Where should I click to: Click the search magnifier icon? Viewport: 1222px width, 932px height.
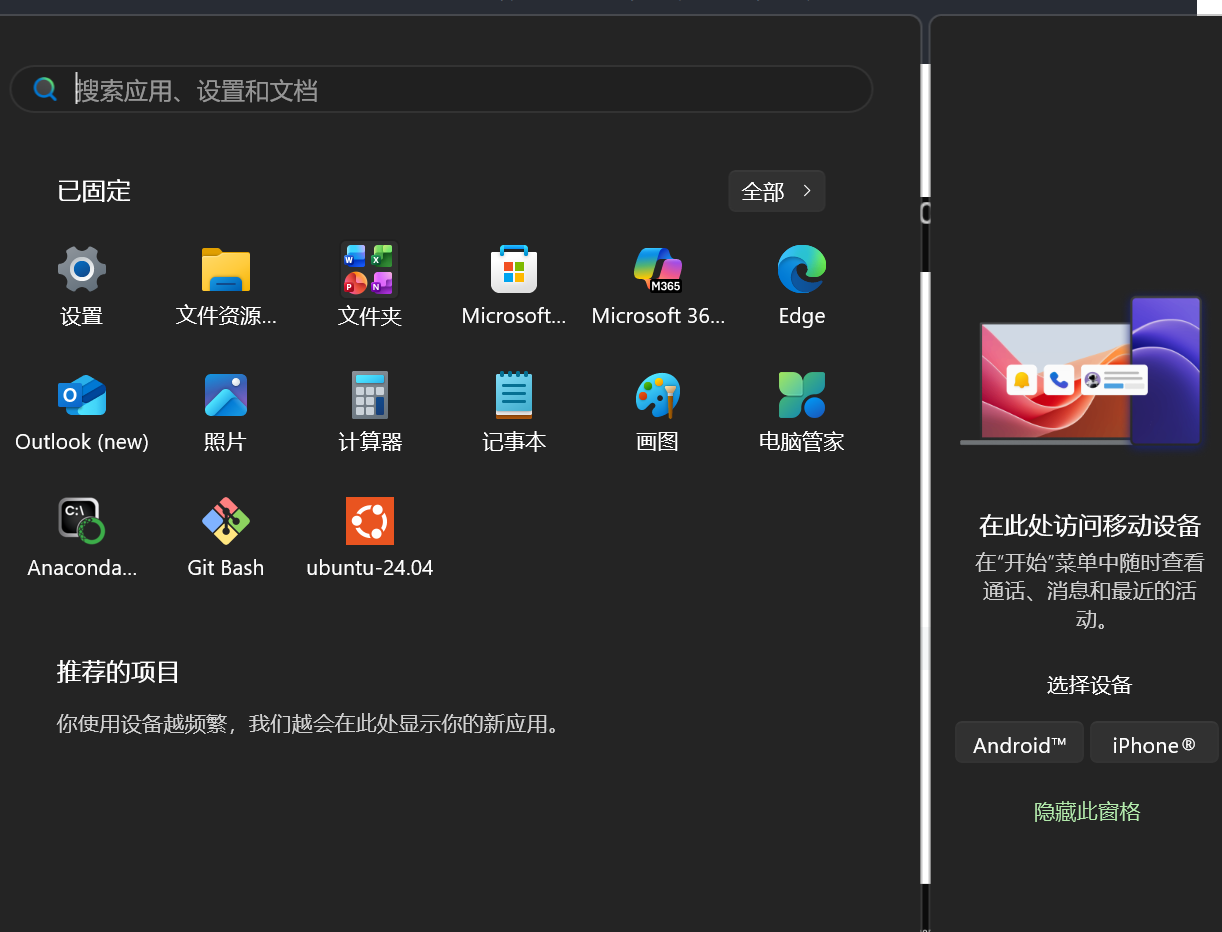[45, 90]
